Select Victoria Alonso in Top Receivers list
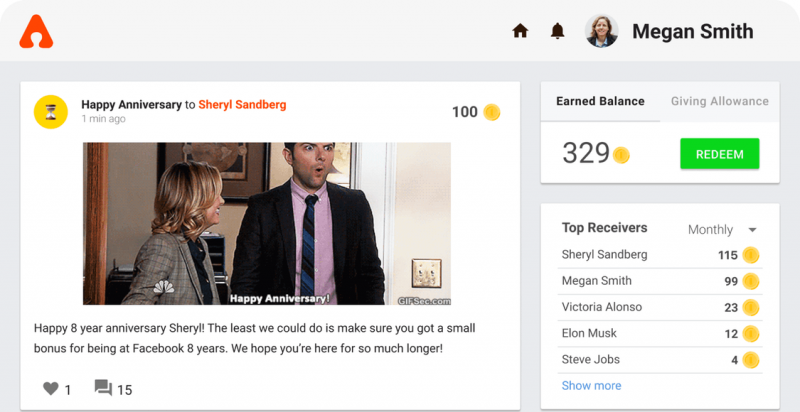 tap(660, 307)
